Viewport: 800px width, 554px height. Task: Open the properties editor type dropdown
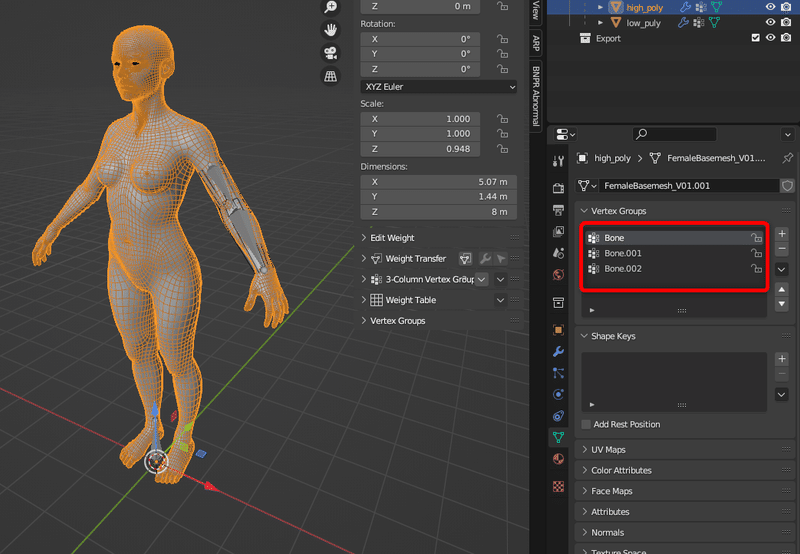(565, 134)
